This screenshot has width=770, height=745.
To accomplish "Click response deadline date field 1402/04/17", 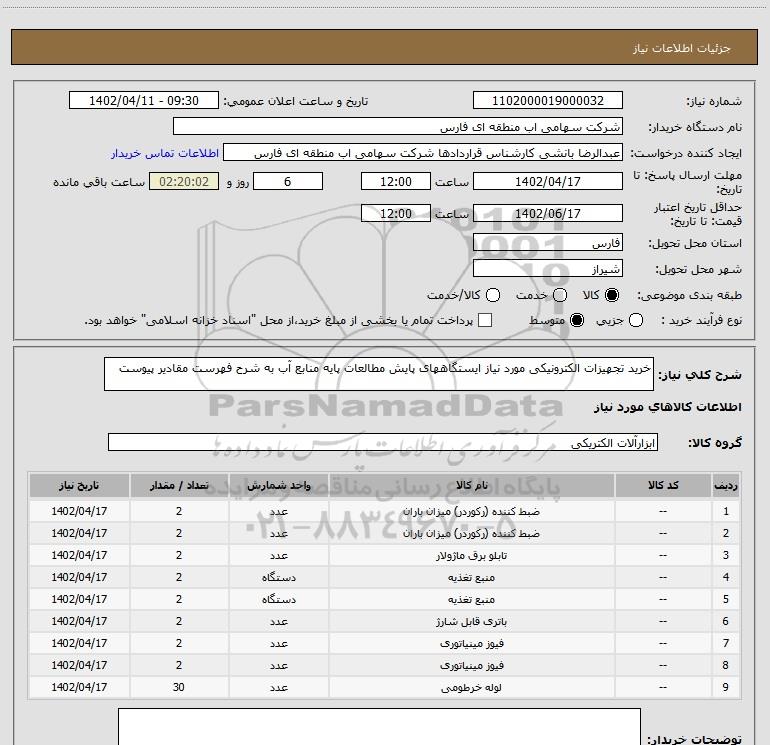I will point(548,182).
